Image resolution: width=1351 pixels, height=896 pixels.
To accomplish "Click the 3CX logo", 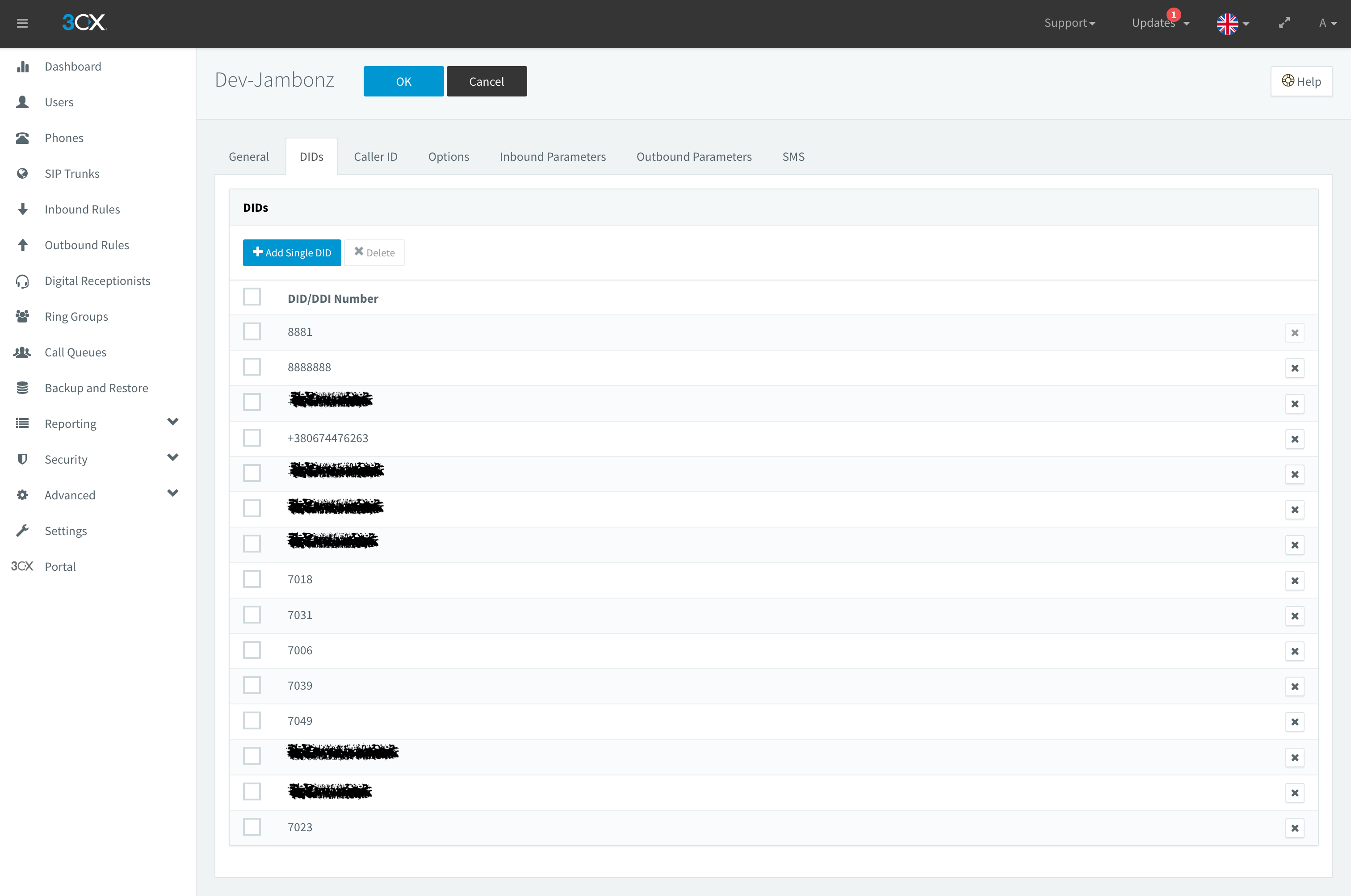I will 84,22.
